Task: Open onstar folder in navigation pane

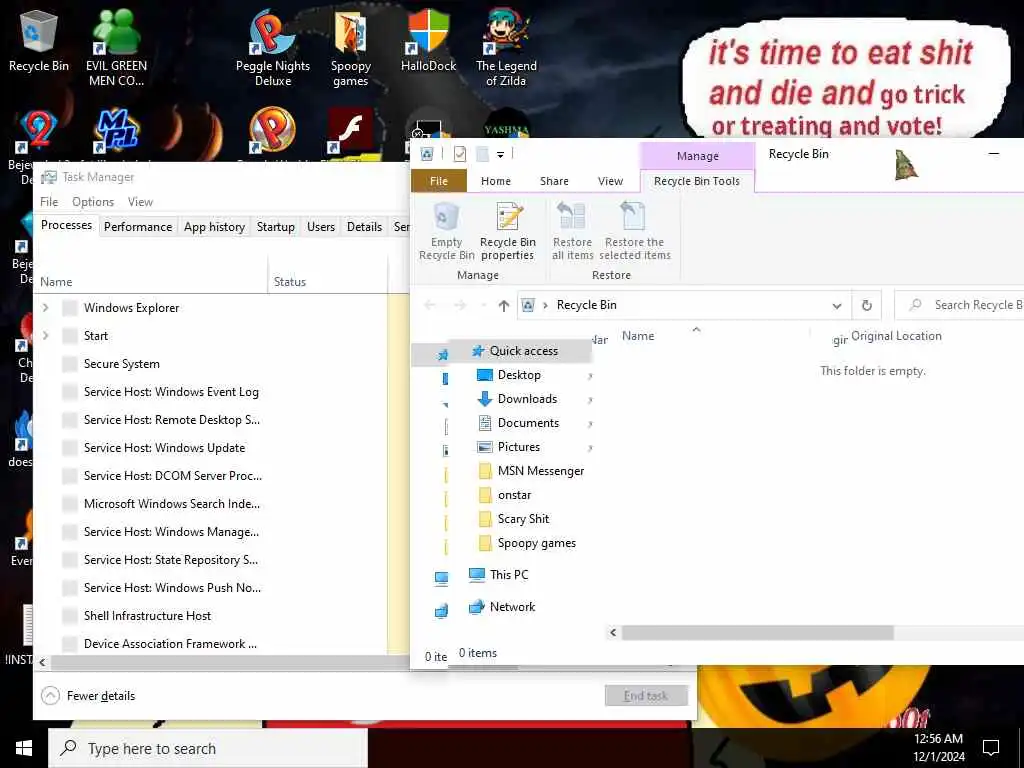Action: (x=514, y=495)
